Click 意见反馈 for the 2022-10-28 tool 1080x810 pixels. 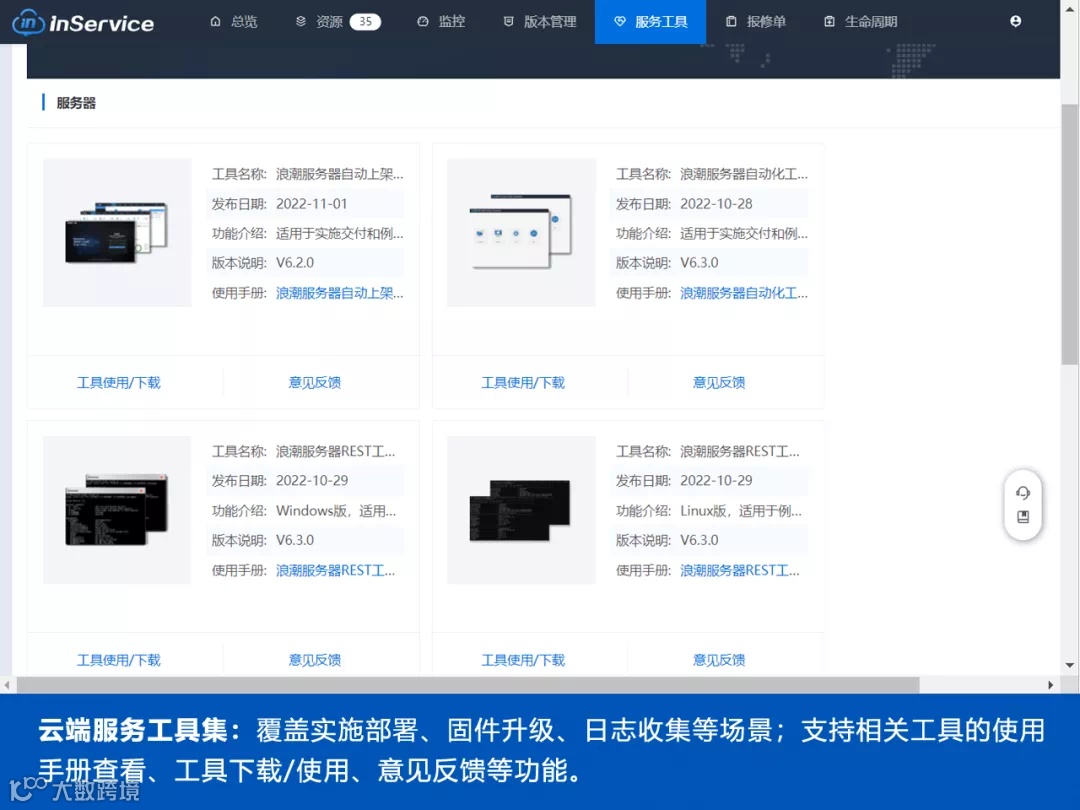719,382
